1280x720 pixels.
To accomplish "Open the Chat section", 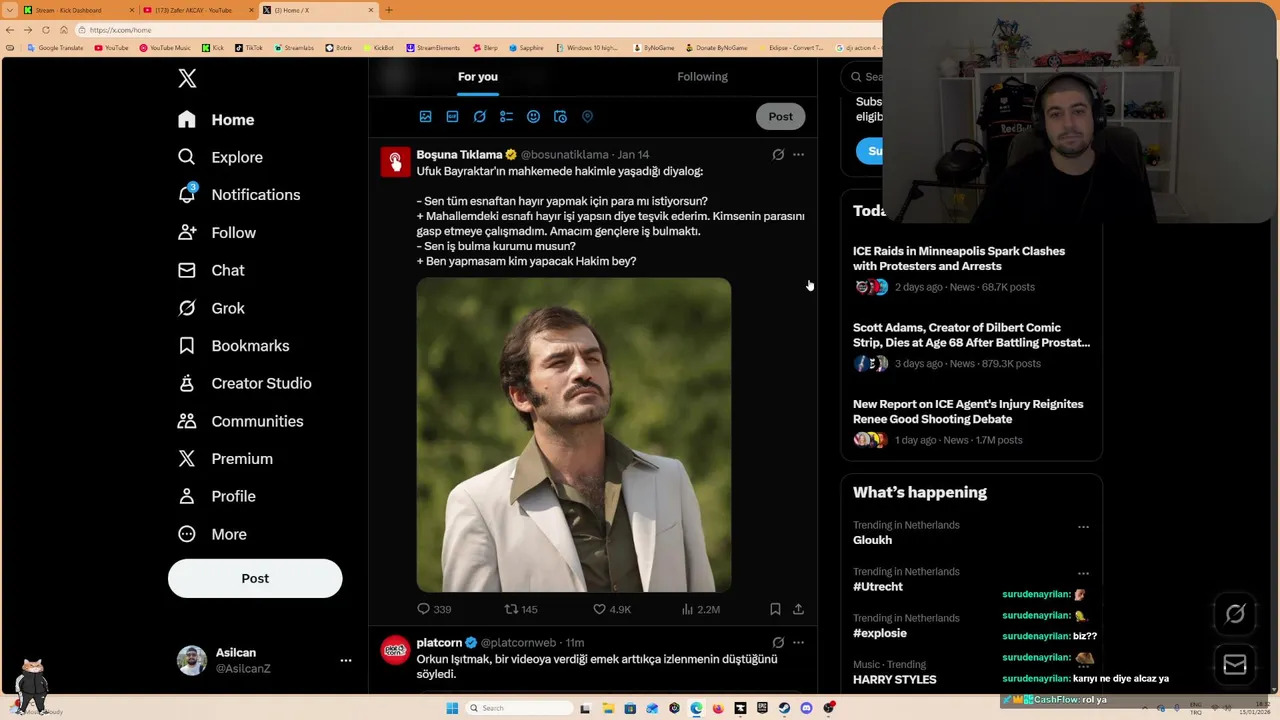I will coord(211,270).
